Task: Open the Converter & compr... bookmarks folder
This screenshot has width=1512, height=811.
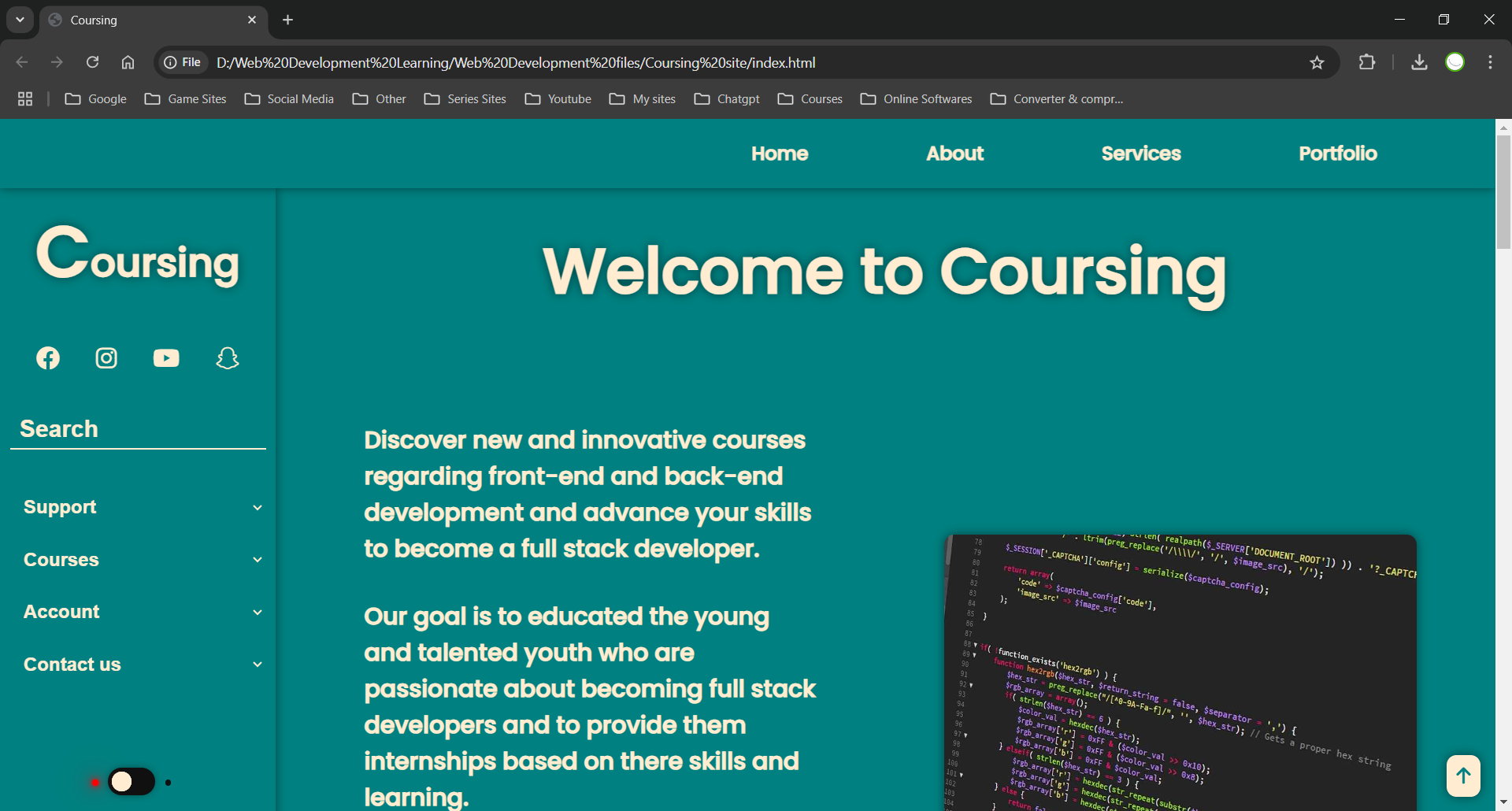Action: 1057,98
